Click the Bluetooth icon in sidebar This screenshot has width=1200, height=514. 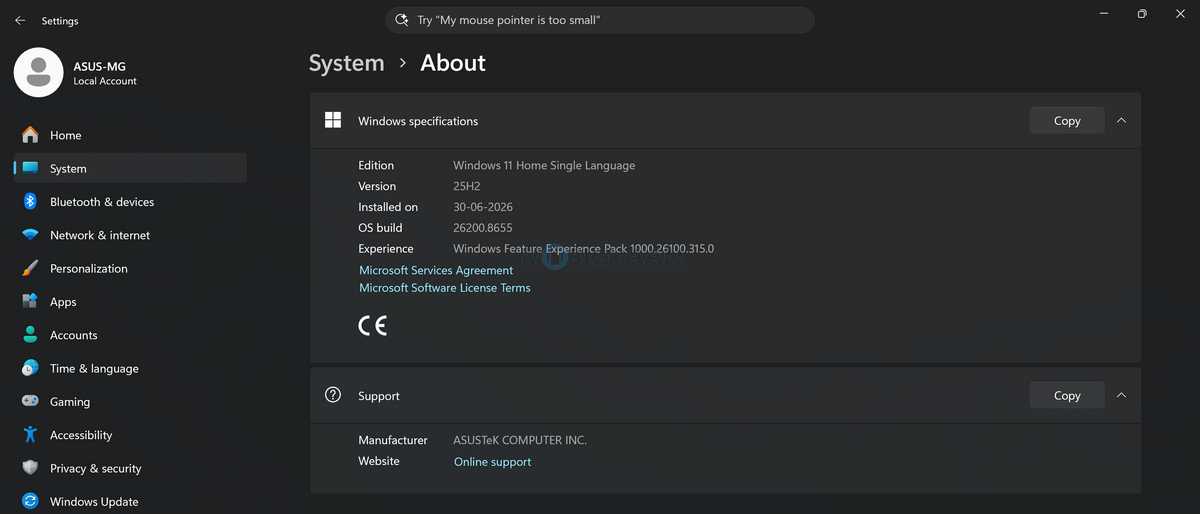[30, 201]
